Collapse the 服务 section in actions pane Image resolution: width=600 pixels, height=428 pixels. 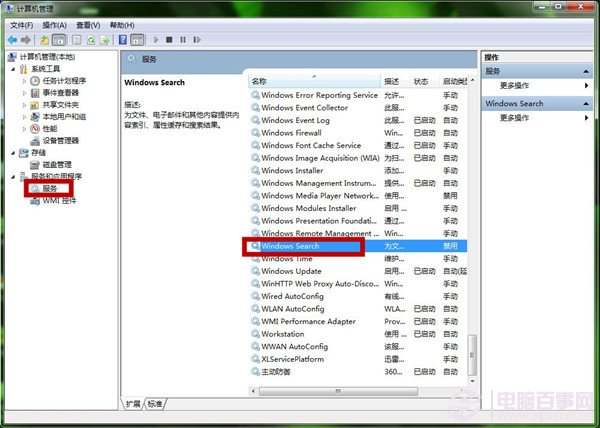click(586, 72)
